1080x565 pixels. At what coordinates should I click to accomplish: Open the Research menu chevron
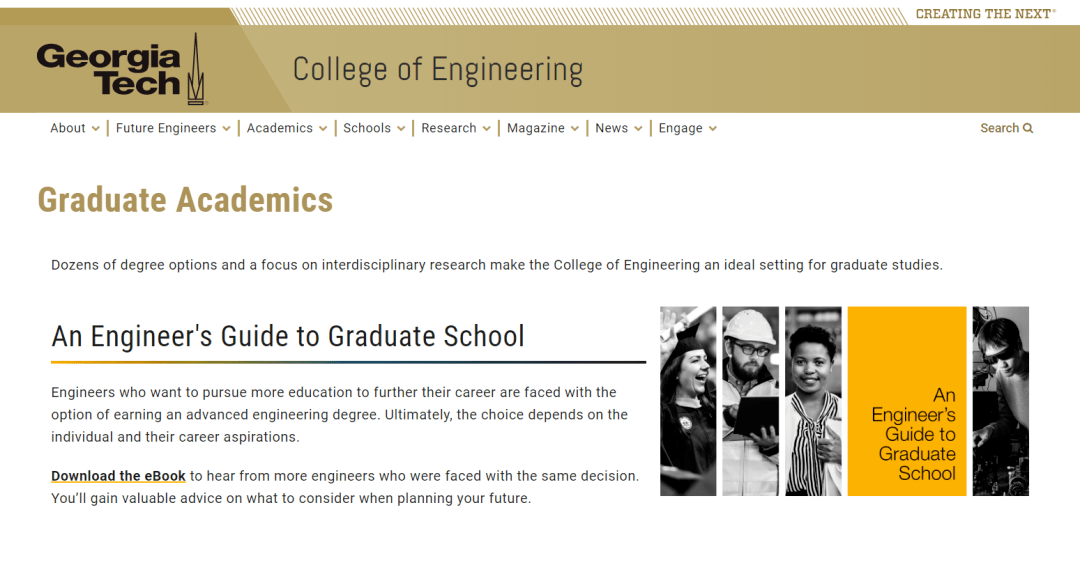click(486, 129)
